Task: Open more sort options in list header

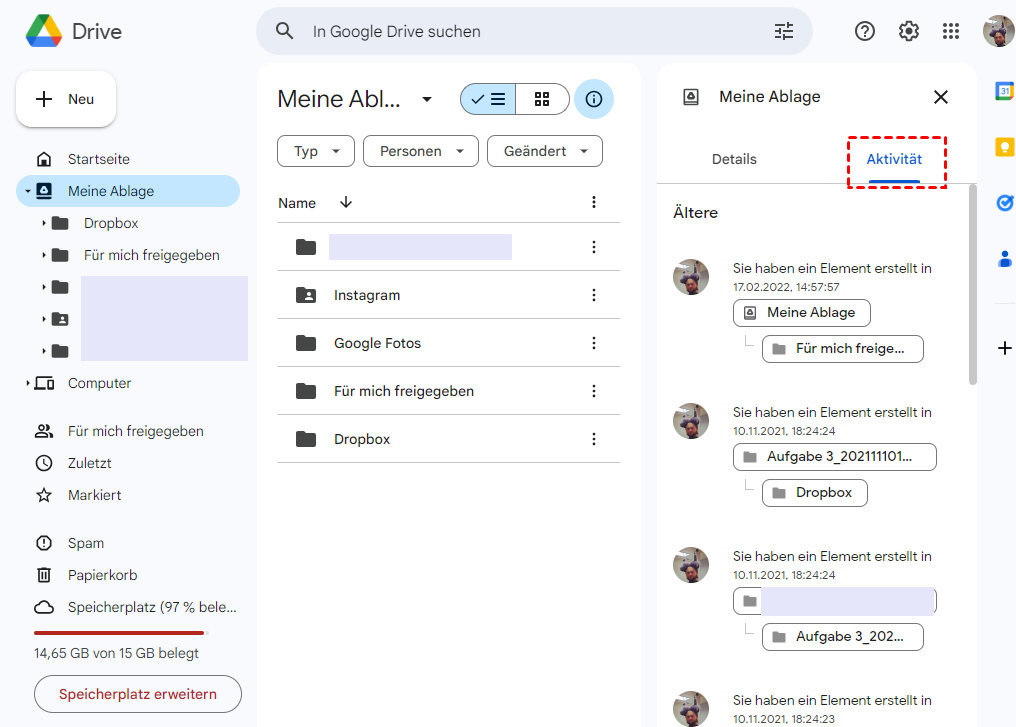Action: coord(594,202)
